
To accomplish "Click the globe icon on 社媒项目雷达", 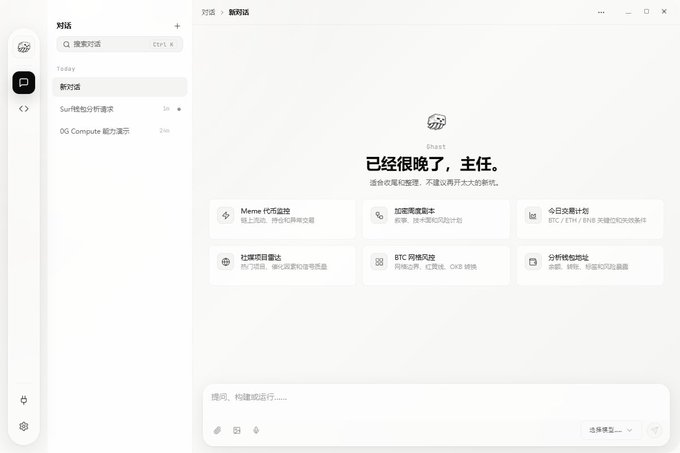I will coord(226,262).
